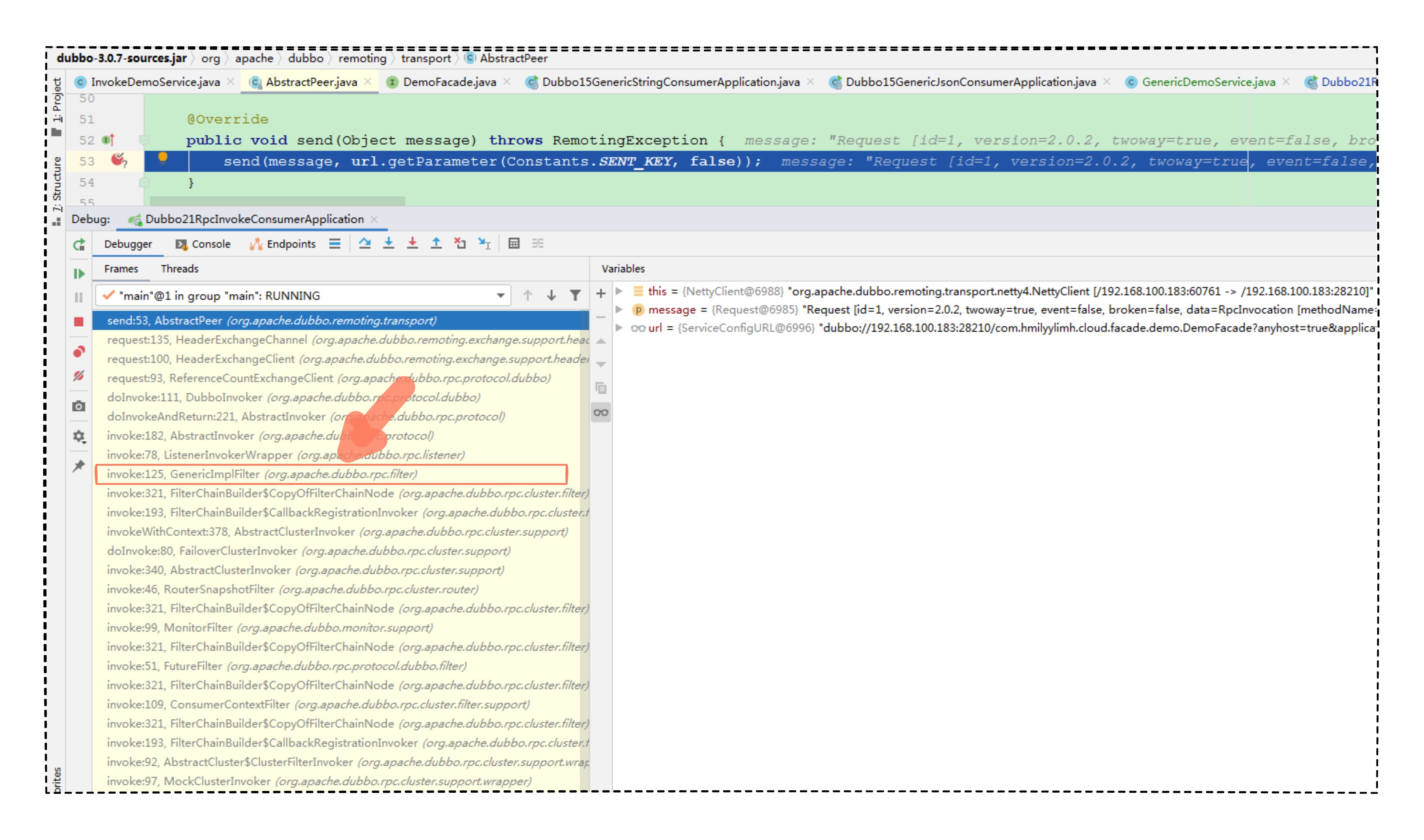Click the Step Into icon

[388, 243]
